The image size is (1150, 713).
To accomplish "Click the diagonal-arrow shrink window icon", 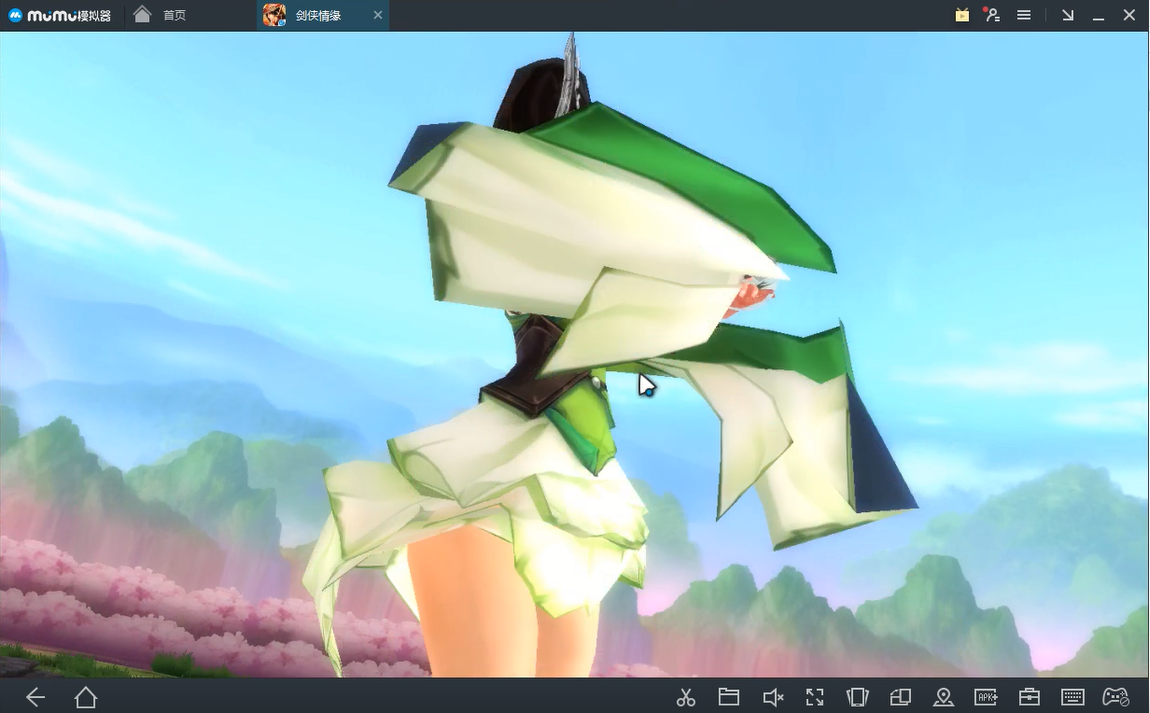I will 1068,15.
